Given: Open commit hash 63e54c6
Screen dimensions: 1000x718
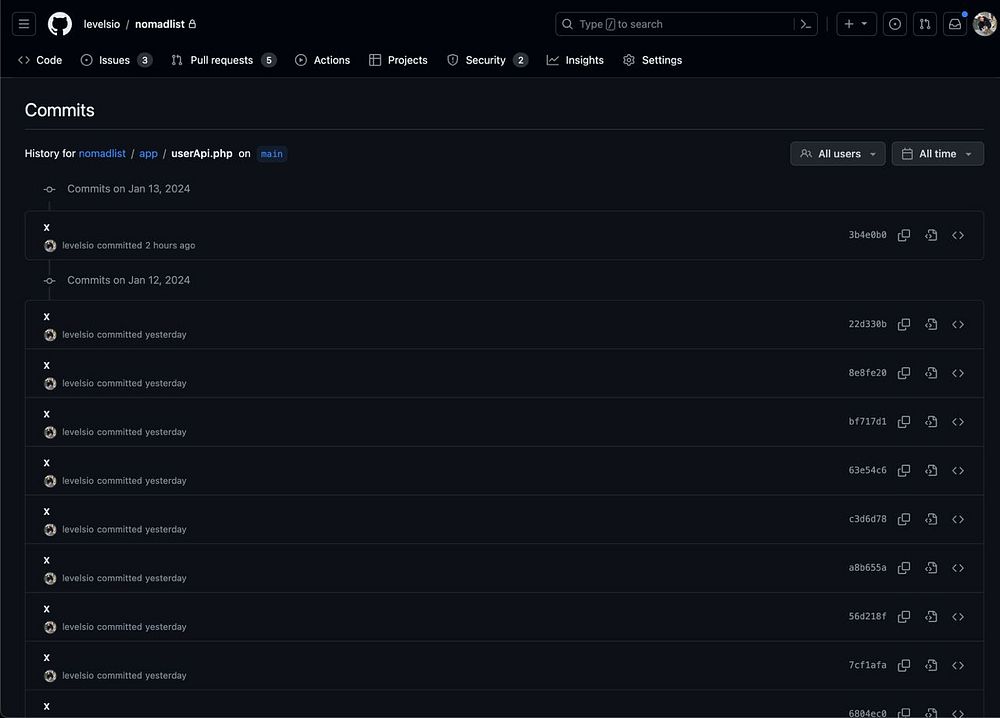Looking at the screenshot, I should (867, 471).
